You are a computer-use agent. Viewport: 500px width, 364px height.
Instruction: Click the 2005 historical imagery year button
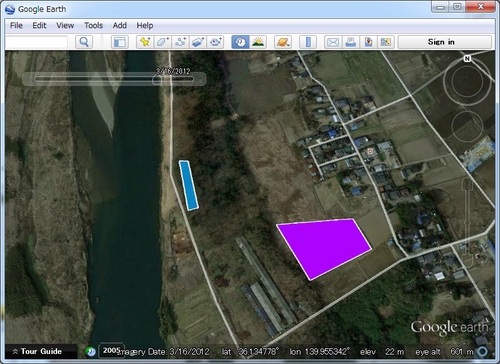112,350
